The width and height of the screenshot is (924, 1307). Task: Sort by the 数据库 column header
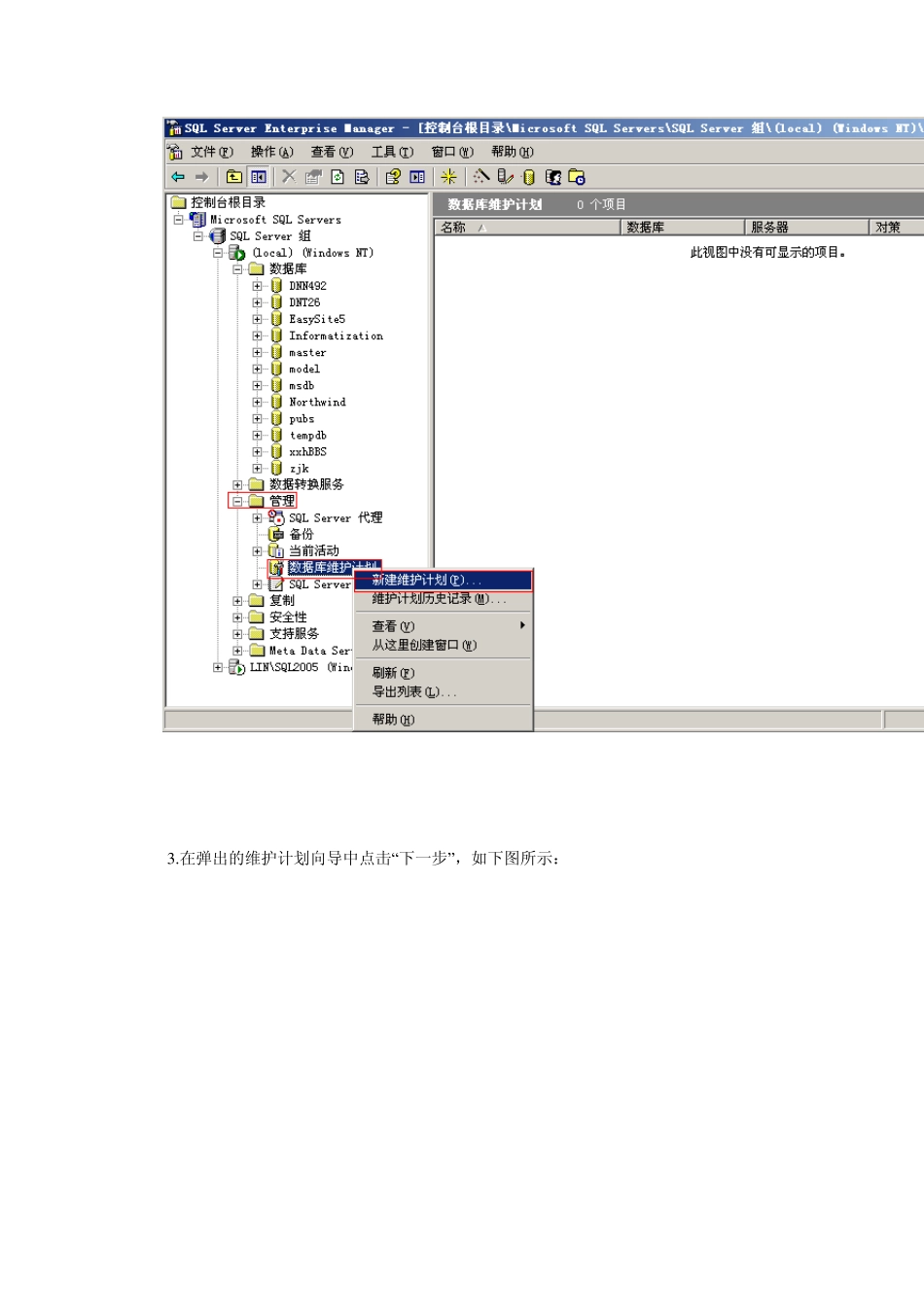(683, 228)
